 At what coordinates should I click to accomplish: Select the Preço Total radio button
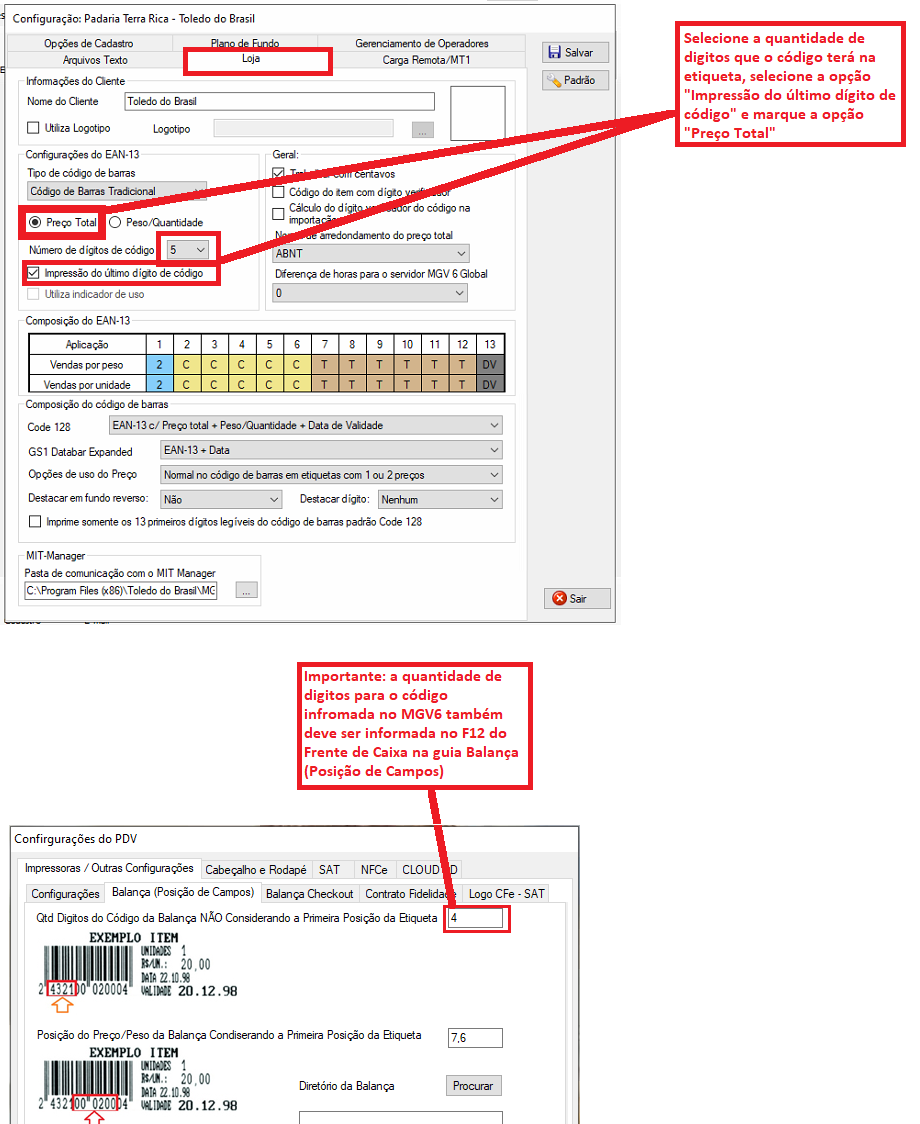coord(35,222)
